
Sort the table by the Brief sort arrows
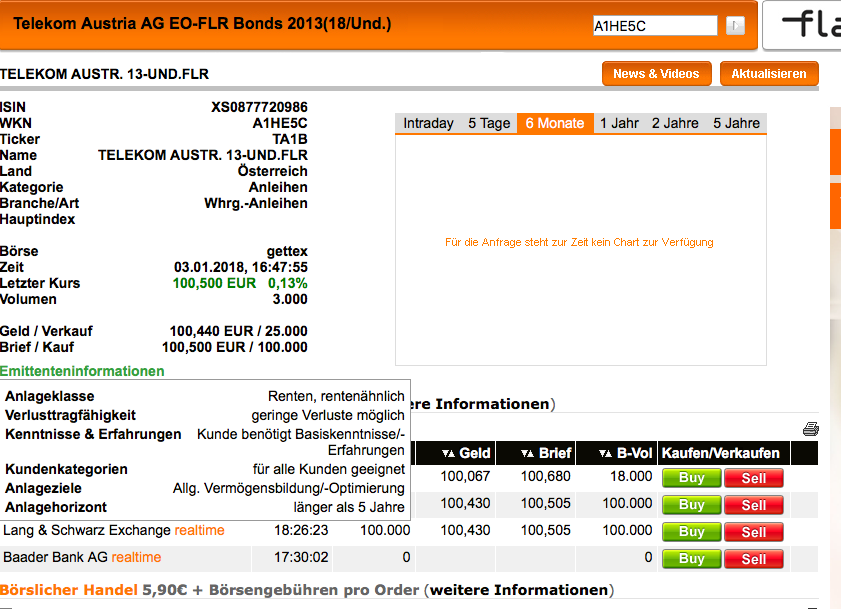click(x=527, y=453)
